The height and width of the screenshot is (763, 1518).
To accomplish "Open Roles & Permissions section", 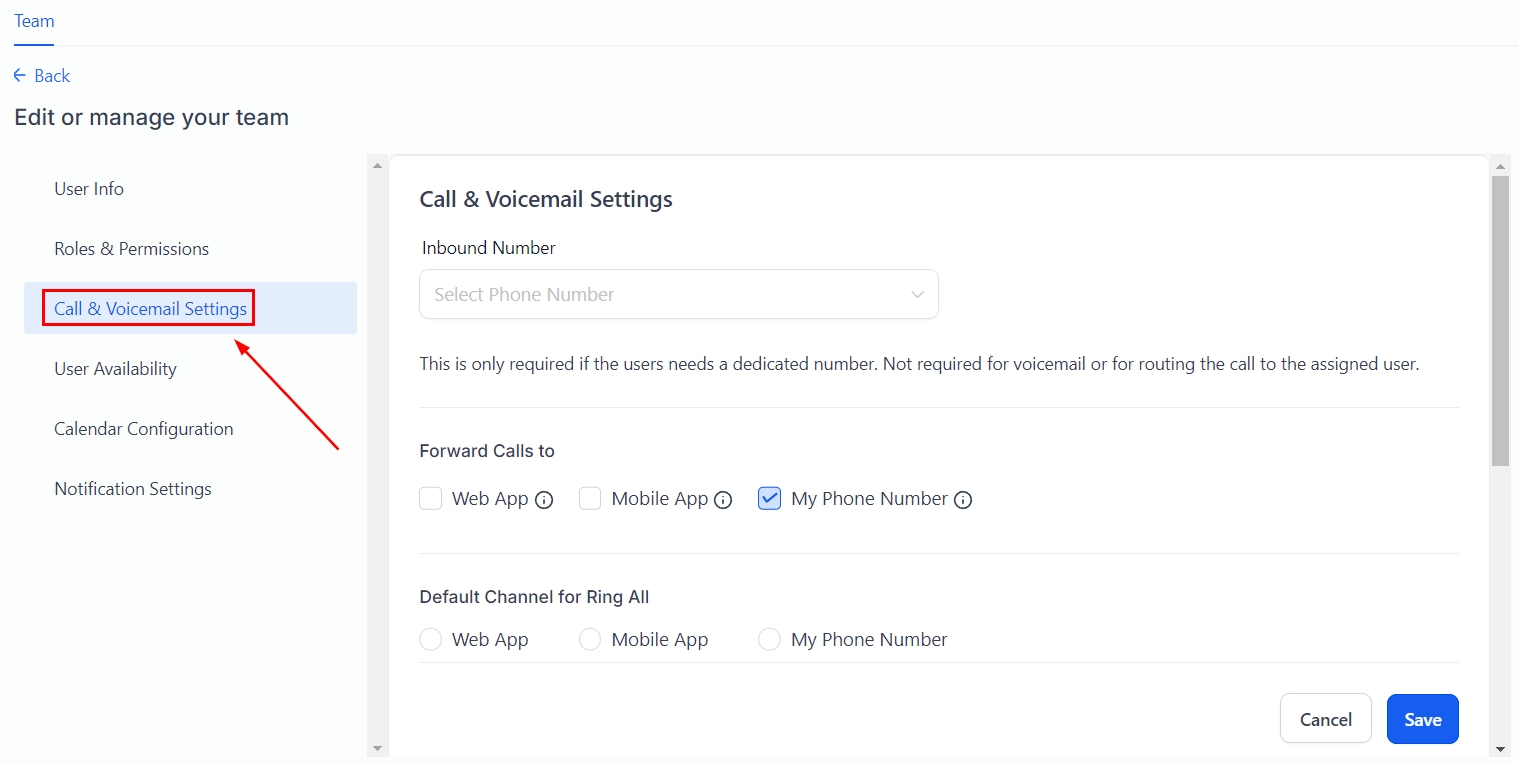I will tap(132, 249).
